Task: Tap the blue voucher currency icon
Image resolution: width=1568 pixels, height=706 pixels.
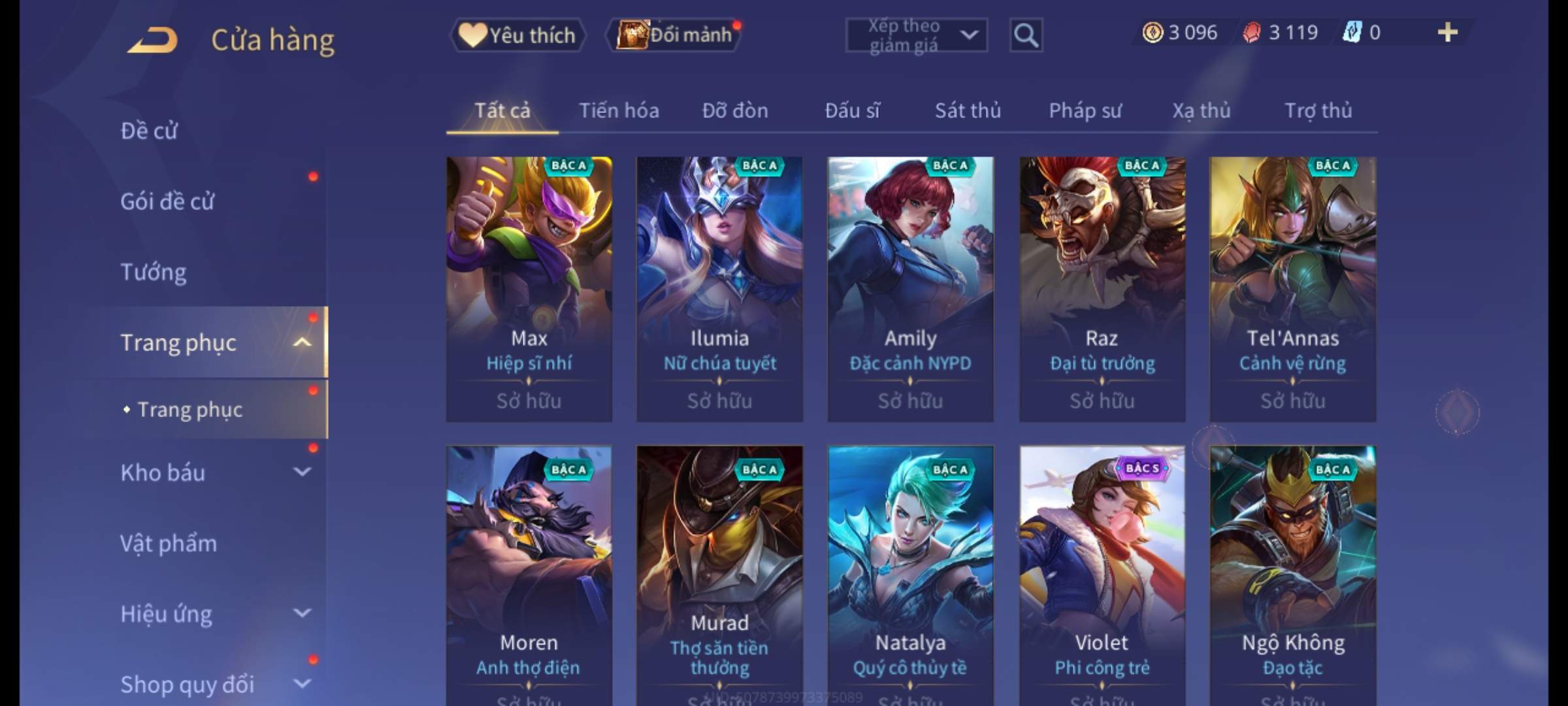Action: 1351,32
